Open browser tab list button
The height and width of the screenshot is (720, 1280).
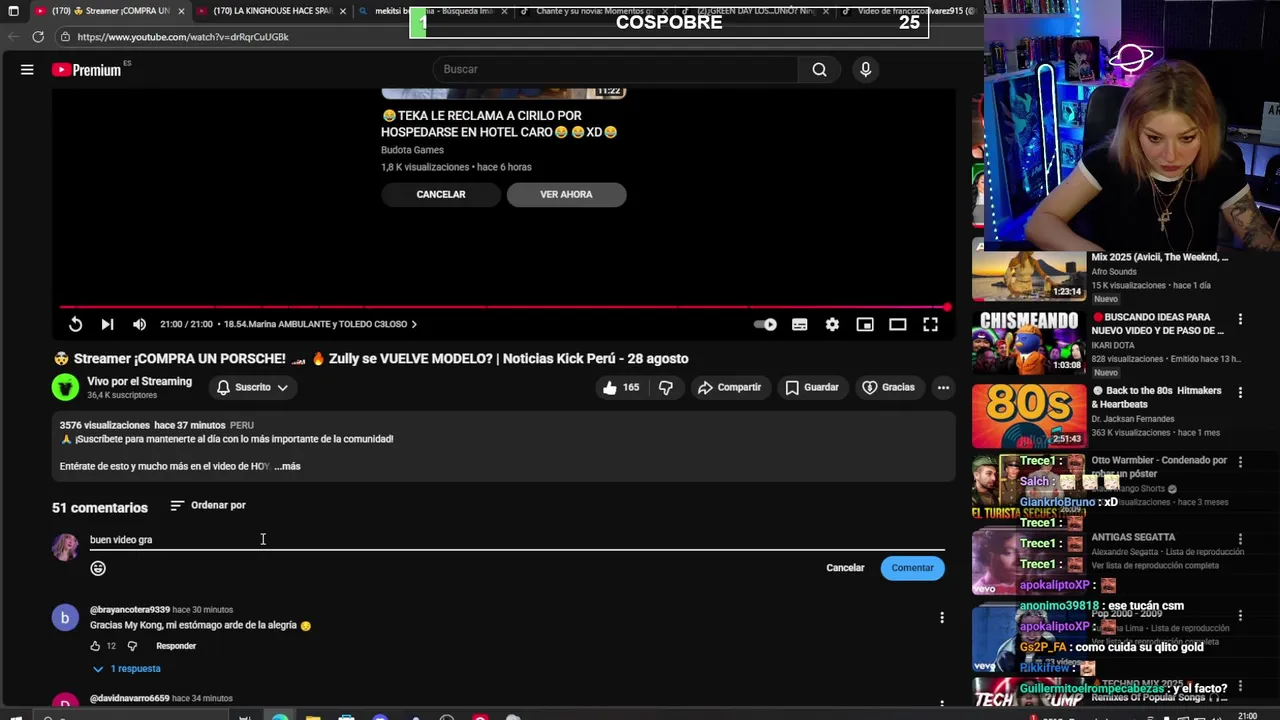(x=13, y=11)
